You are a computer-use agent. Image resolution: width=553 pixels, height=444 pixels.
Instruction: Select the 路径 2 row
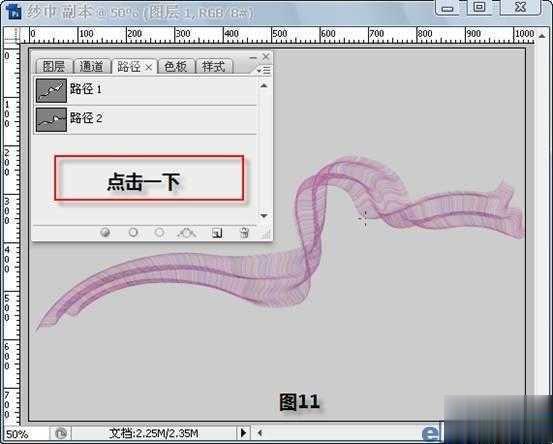145,120
